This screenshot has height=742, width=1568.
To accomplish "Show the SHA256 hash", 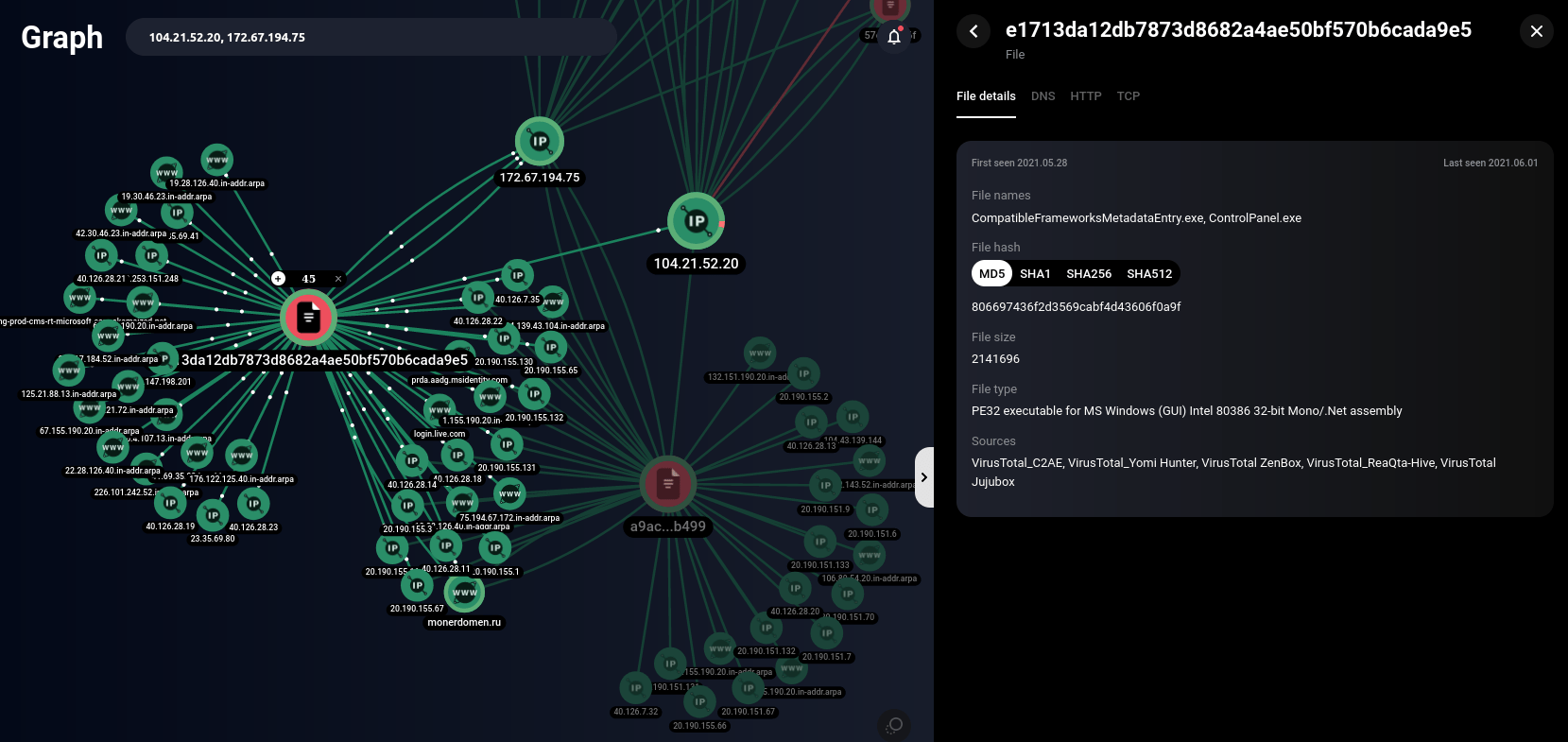I will (x=1089, y=274).
